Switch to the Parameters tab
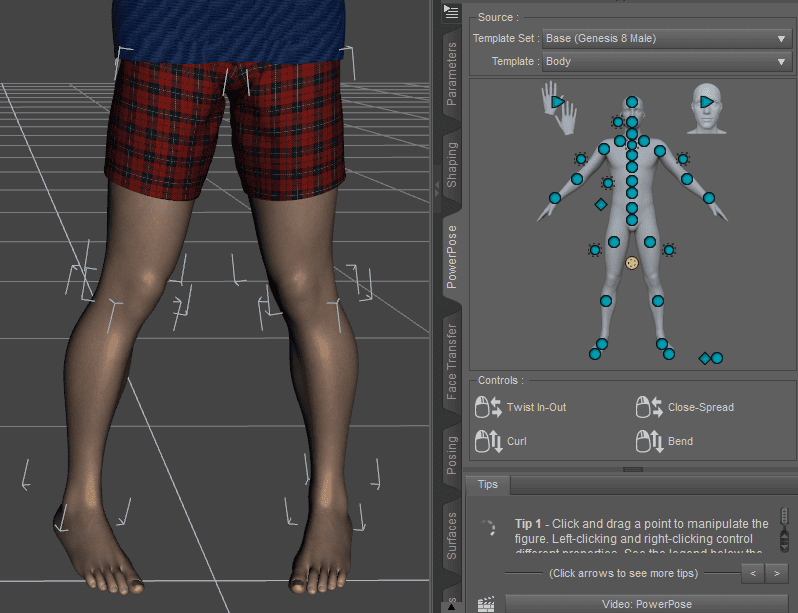This screenshot has height=613, width=798. click(451, 74)
